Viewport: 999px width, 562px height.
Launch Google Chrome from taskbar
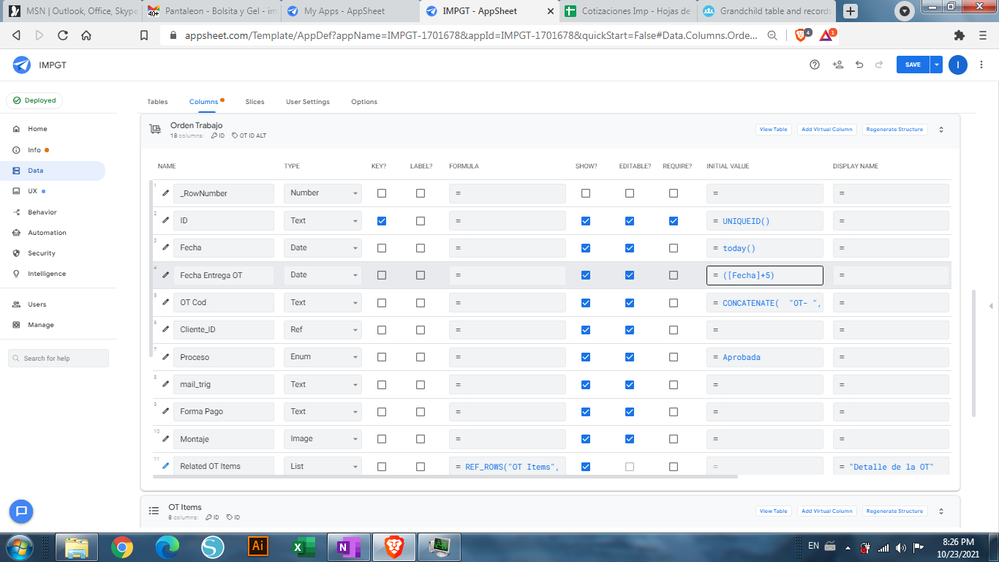tap(122, 547)
